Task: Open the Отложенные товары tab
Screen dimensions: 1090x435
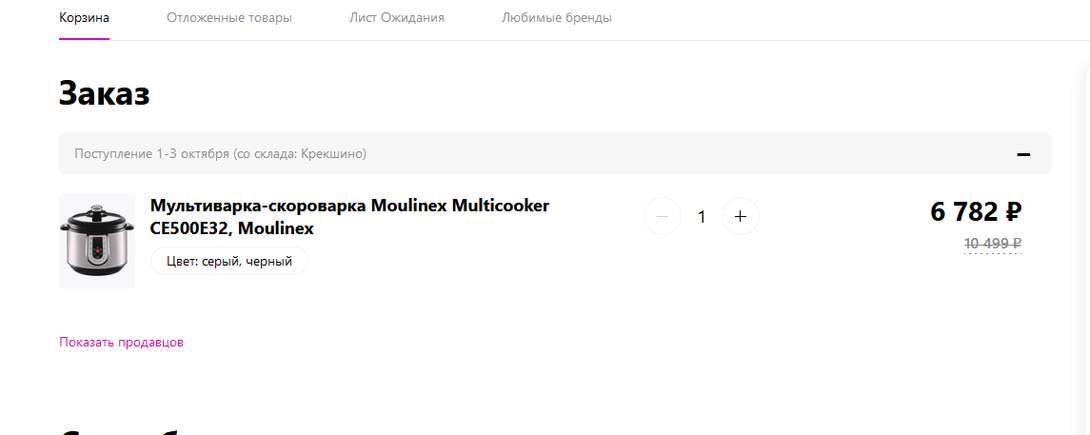Action: pyautogui.click(x=229, y=18)
